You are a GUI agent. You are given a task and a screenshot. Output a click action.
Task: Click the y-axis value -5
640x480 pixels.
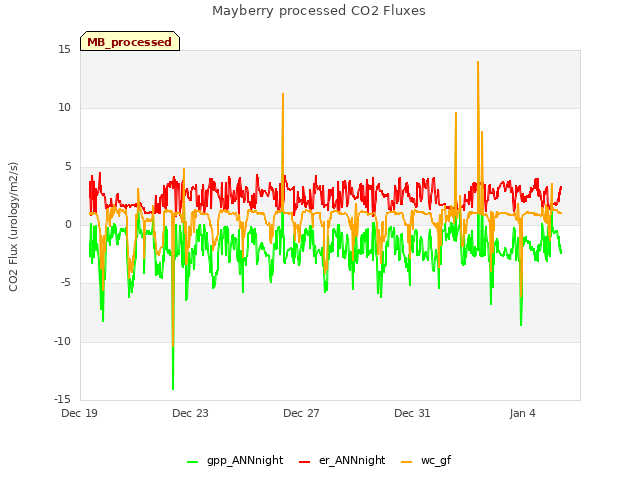pyautogui.click(x=66, y=282)
